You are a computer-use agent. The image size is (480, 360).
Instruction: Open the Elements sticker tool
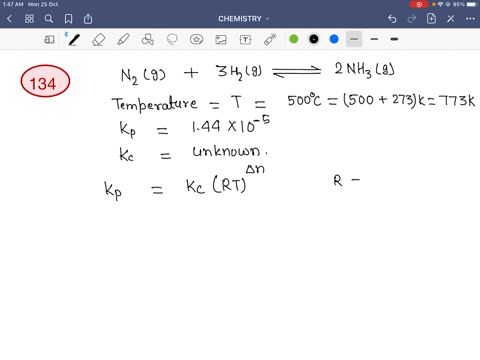pos(196,40)
